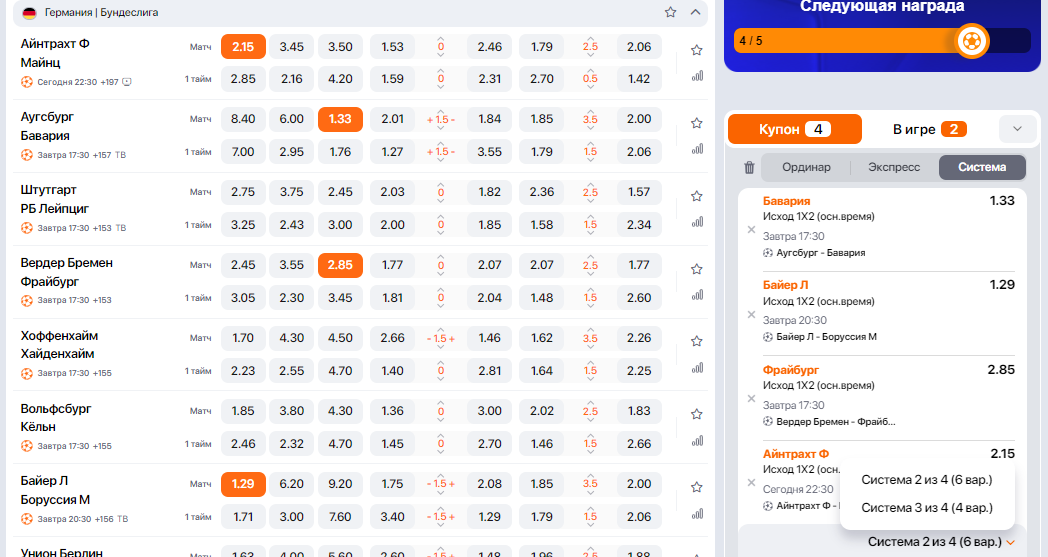Star the Вердер Бремен – Фрайбург match
The height and width of the screenshot is (557, 1048).
696,269
